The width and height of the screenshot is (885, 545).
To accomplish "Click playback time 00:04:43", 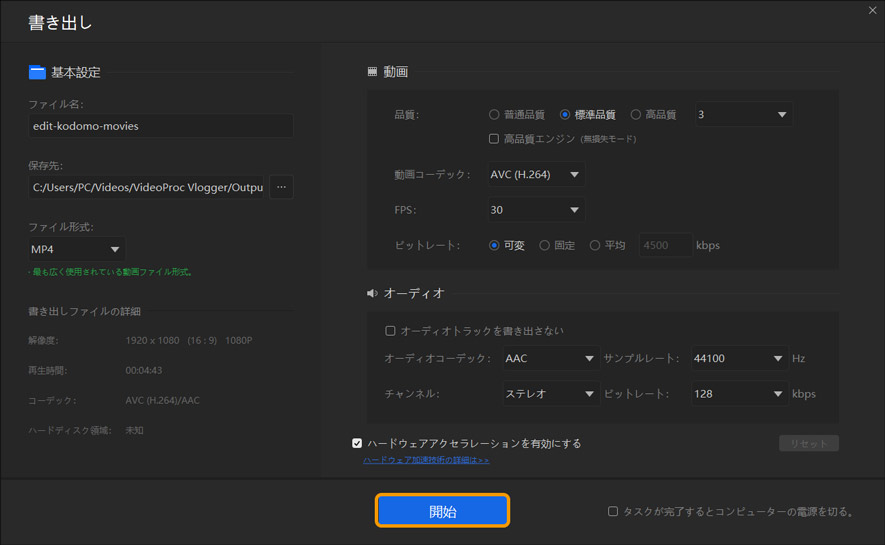I will point(144,371).
